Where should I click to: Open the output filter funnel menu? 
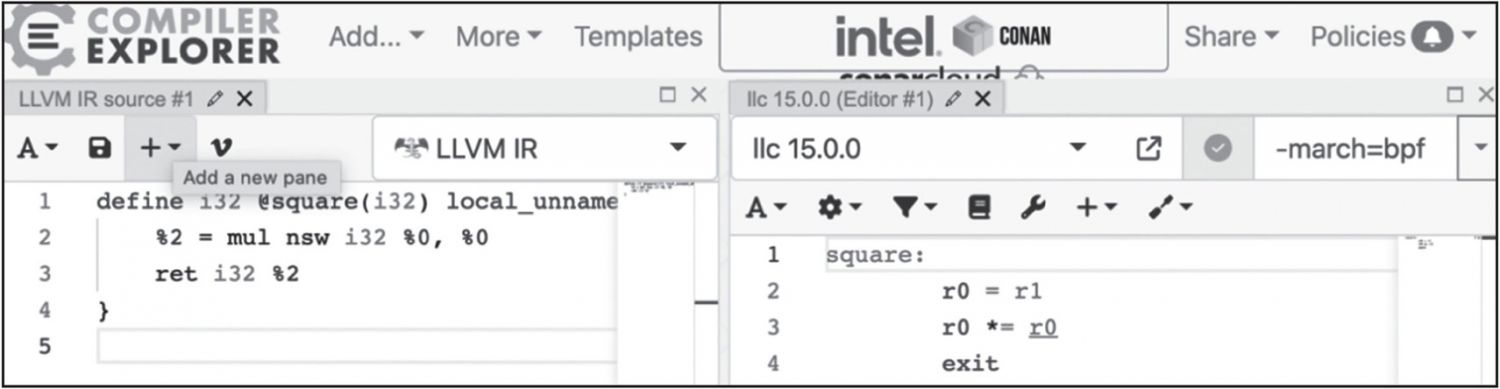[913, 207]
